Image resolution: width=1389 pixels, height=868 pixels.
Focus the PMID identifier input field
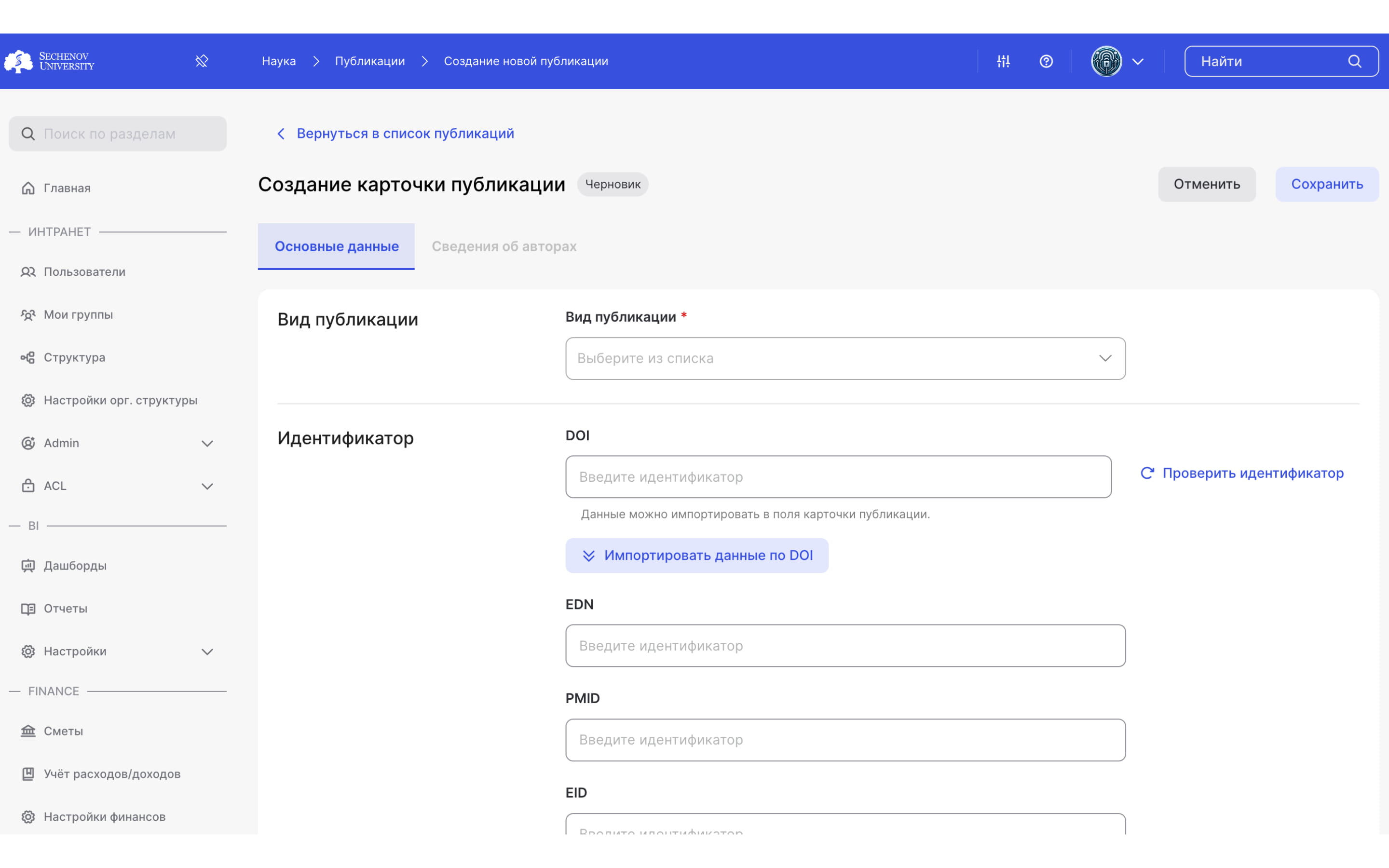[845, 740]
